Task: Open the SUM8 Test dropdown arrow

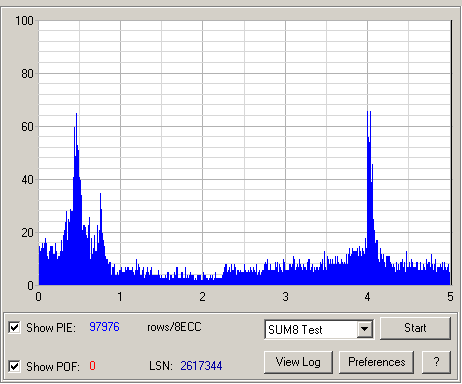Action: (365, 329)
